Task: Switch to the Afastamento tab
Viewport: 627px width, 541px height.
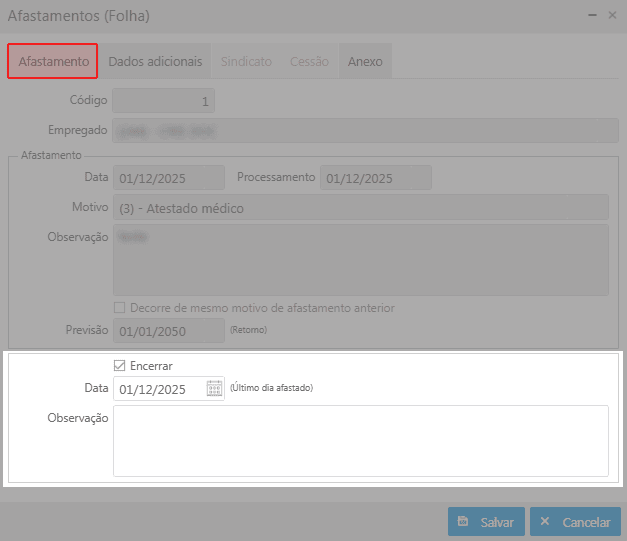Action: click(x=53, y=61)
